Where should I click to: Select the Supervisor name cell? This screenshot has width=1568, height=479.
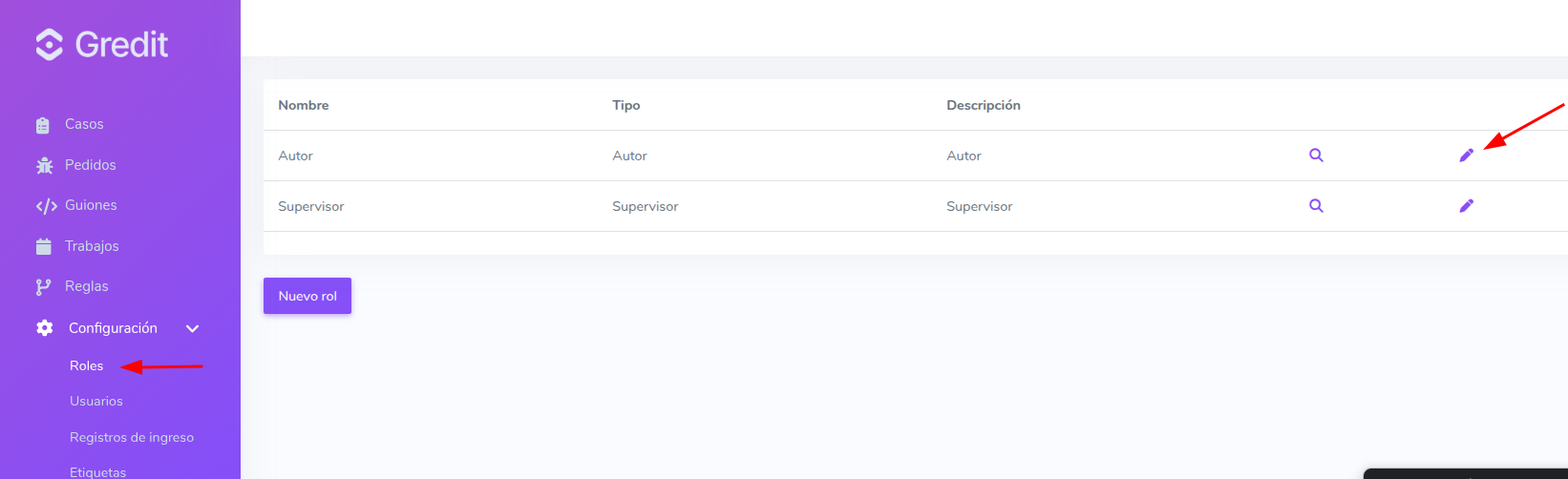311,207
